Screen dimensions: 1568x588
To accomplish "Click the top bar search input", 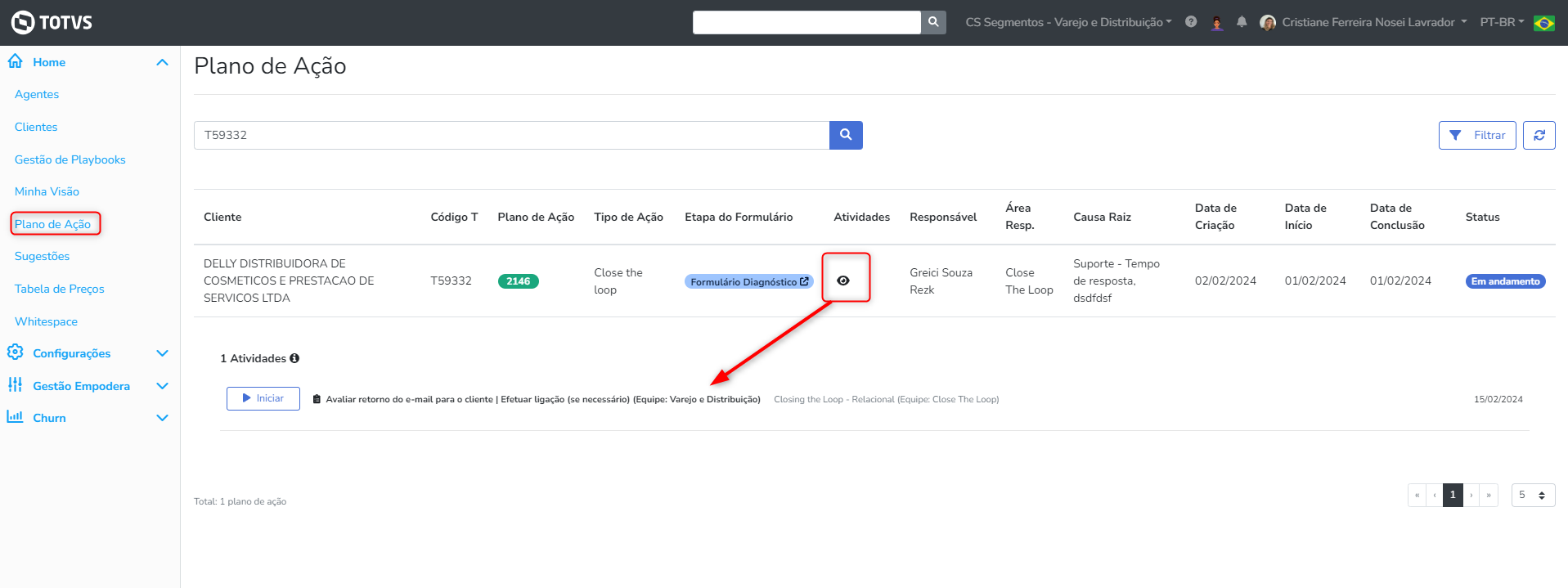I will coord(806,22).
